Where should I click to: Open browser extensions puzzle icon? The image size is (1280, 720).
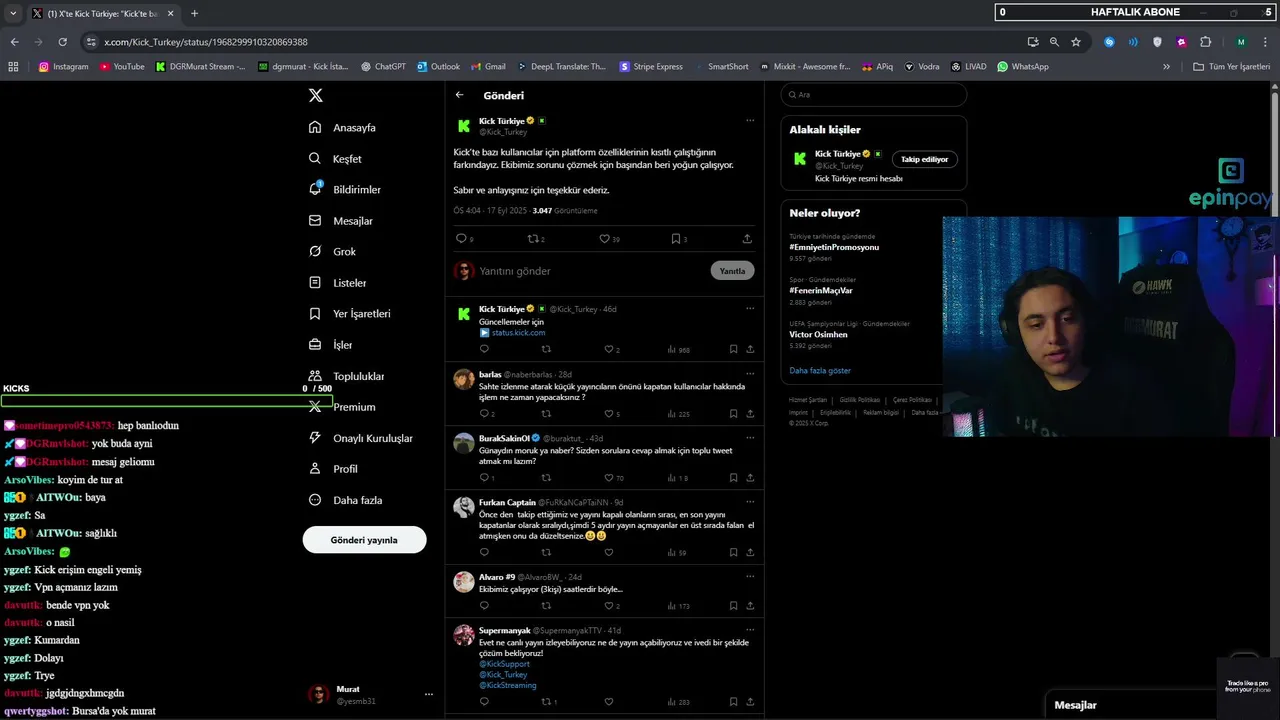pyautogui.click(x=1205, y=42)
